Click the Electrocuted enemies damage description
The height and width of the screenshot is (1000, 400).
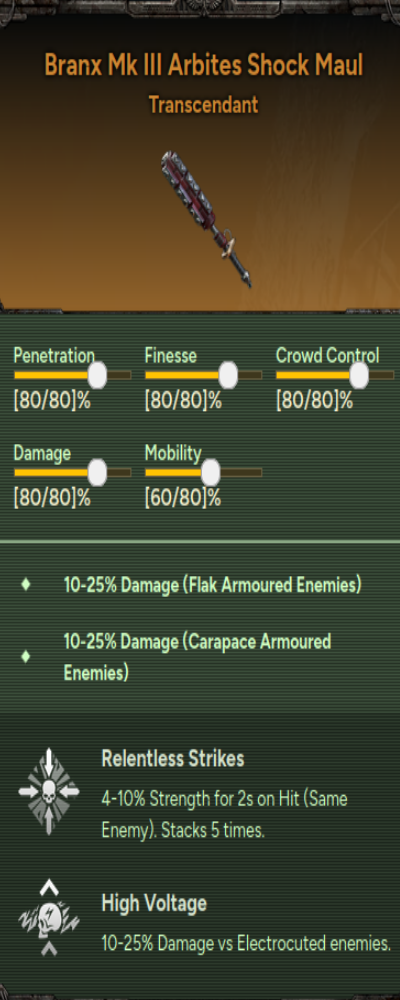pos(246,944)
